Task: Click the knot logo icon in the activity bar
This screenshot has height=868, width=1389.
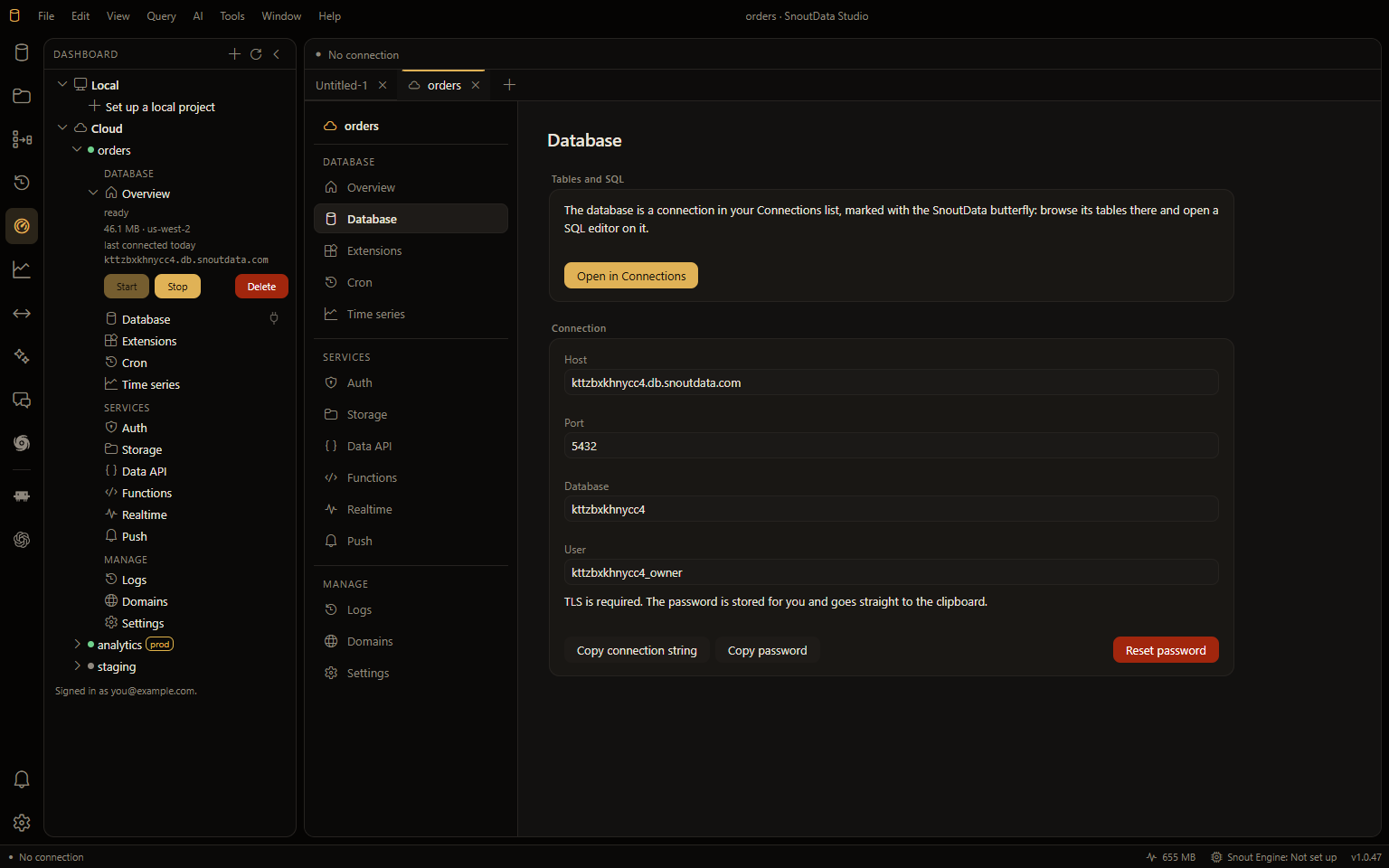Action: [22, 540]
